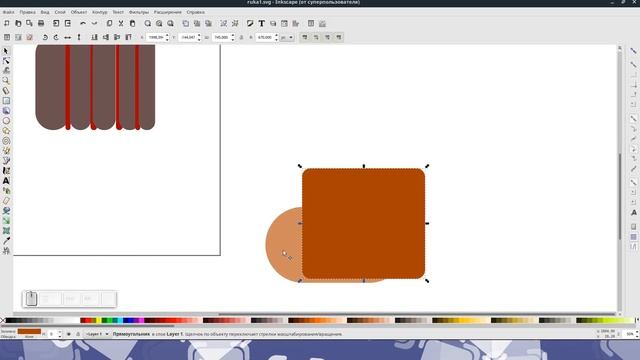640x360 pixels.
Task: Click the height value input field
Action: (x=264, y=37)
